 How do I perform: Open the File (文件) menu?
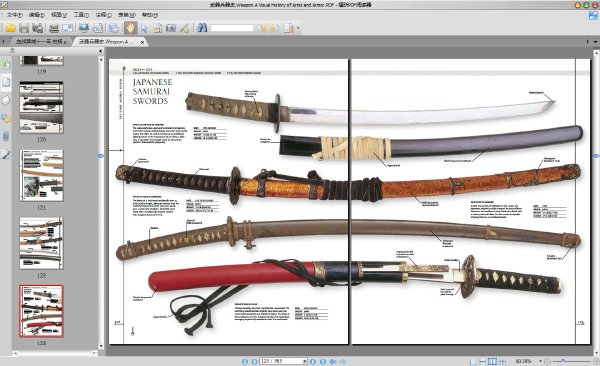(15, 15)
